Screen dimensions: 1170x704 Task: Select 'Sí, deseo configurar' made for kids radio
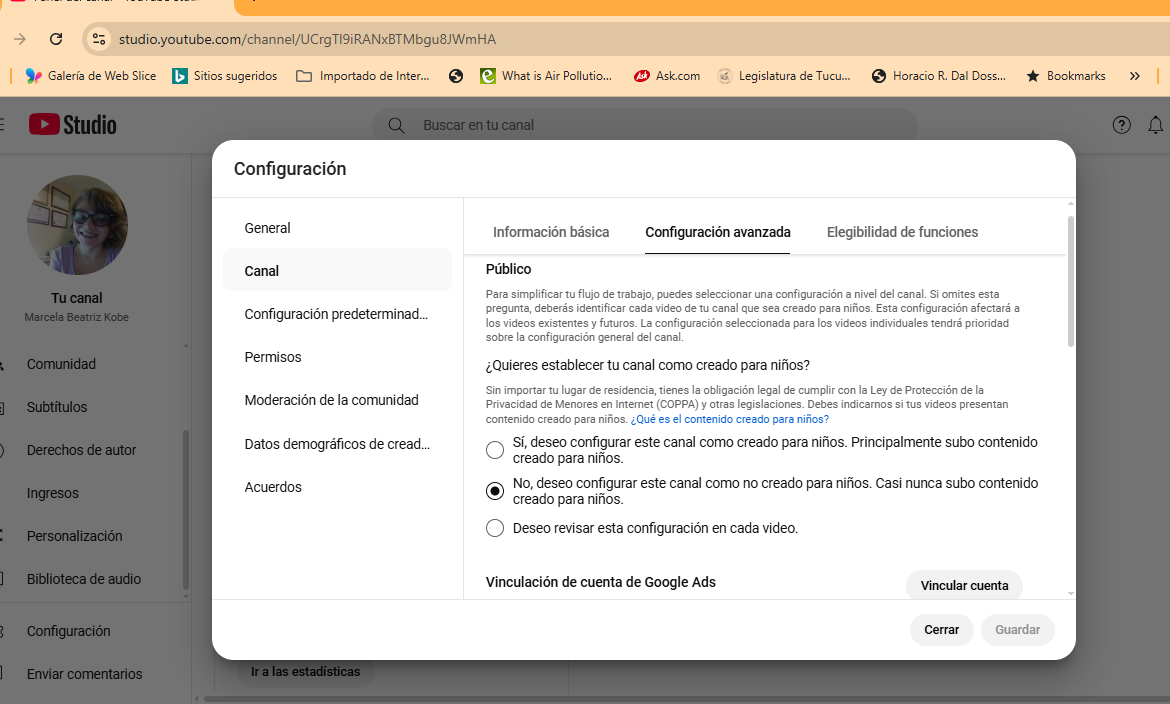(x=495, y=449)
